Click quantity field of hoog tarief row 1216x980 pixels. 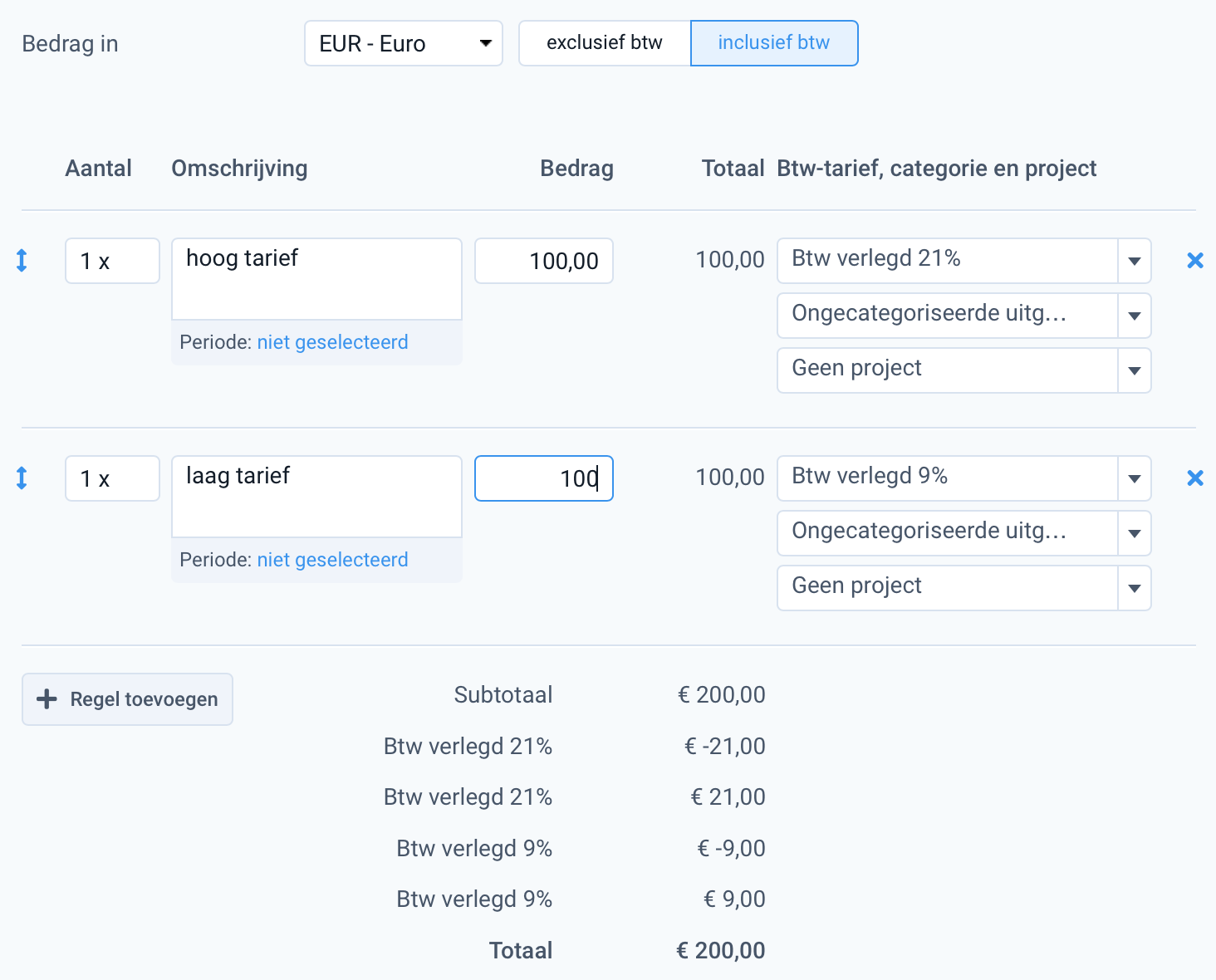pos(112,261)
